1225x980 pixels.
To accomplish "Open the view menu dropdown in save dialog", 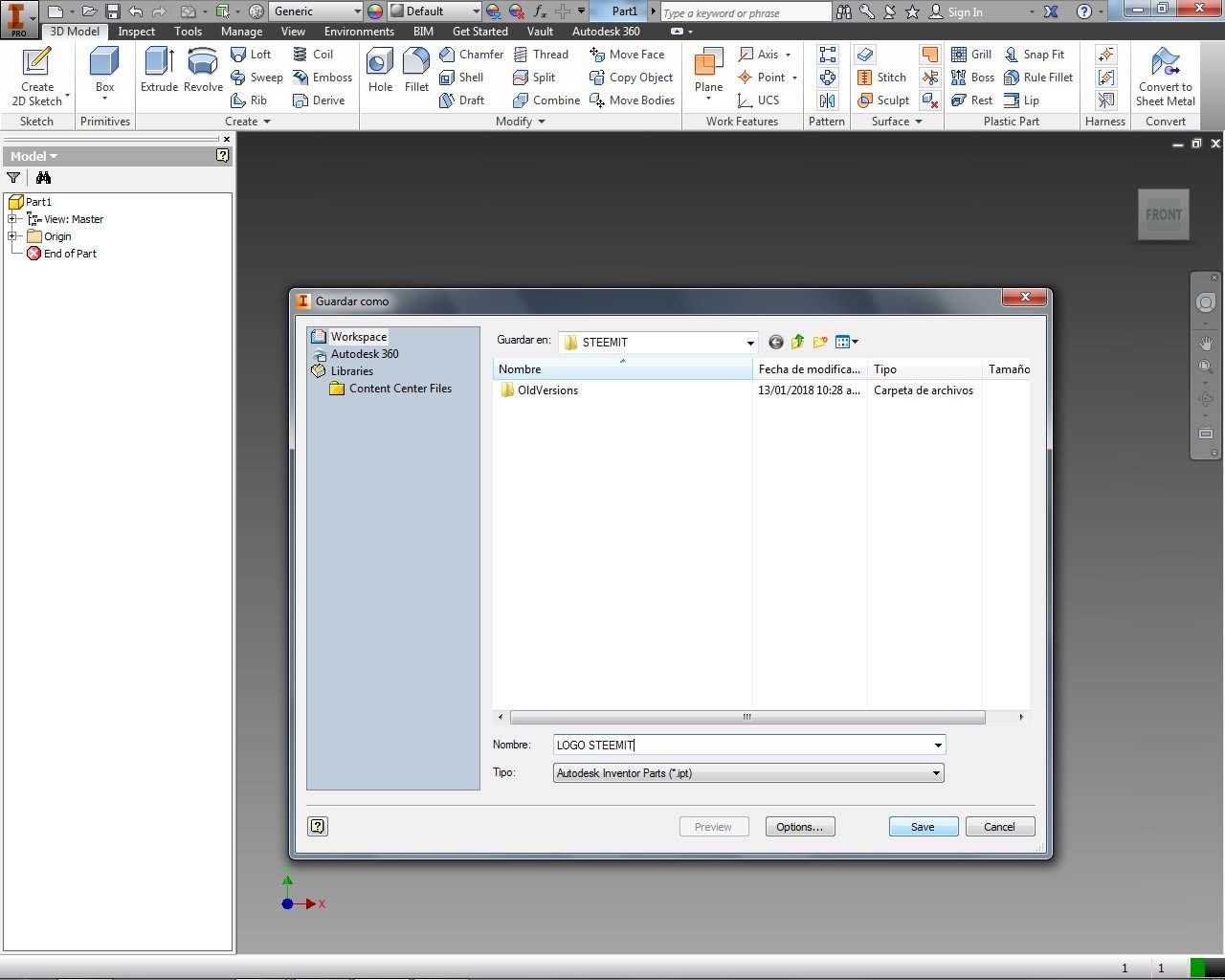I will tap(847, 342).
